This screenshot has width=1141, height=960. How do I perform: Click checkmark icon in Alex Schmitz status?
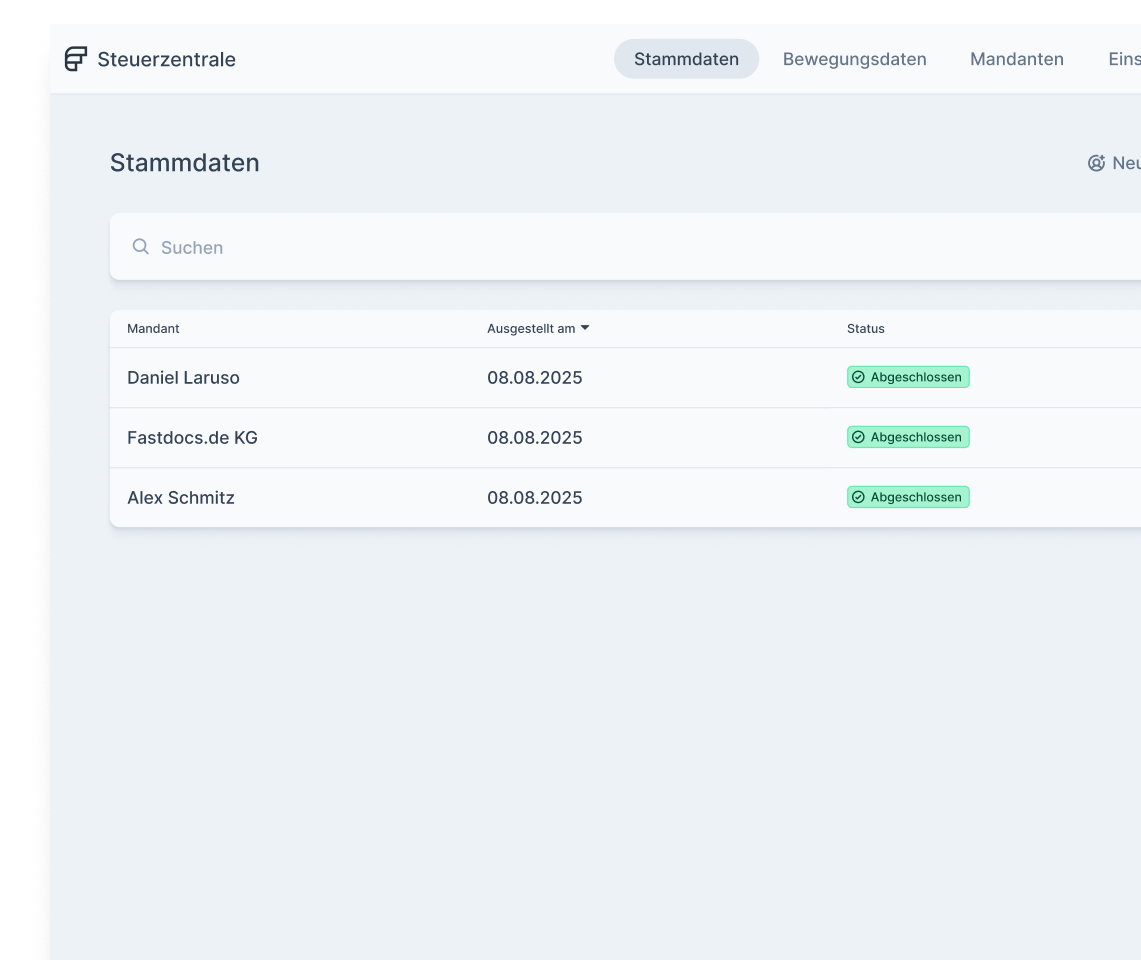(858, 498)
